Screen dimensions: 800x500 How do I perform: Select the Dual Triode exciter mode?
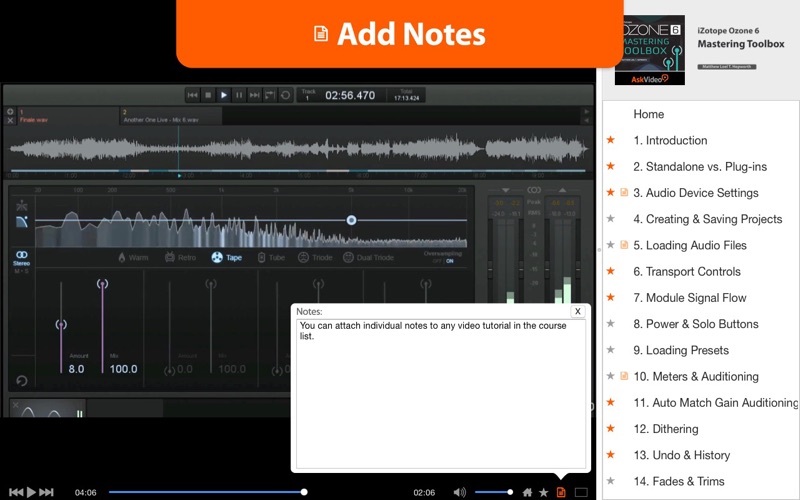pos(368,258)
